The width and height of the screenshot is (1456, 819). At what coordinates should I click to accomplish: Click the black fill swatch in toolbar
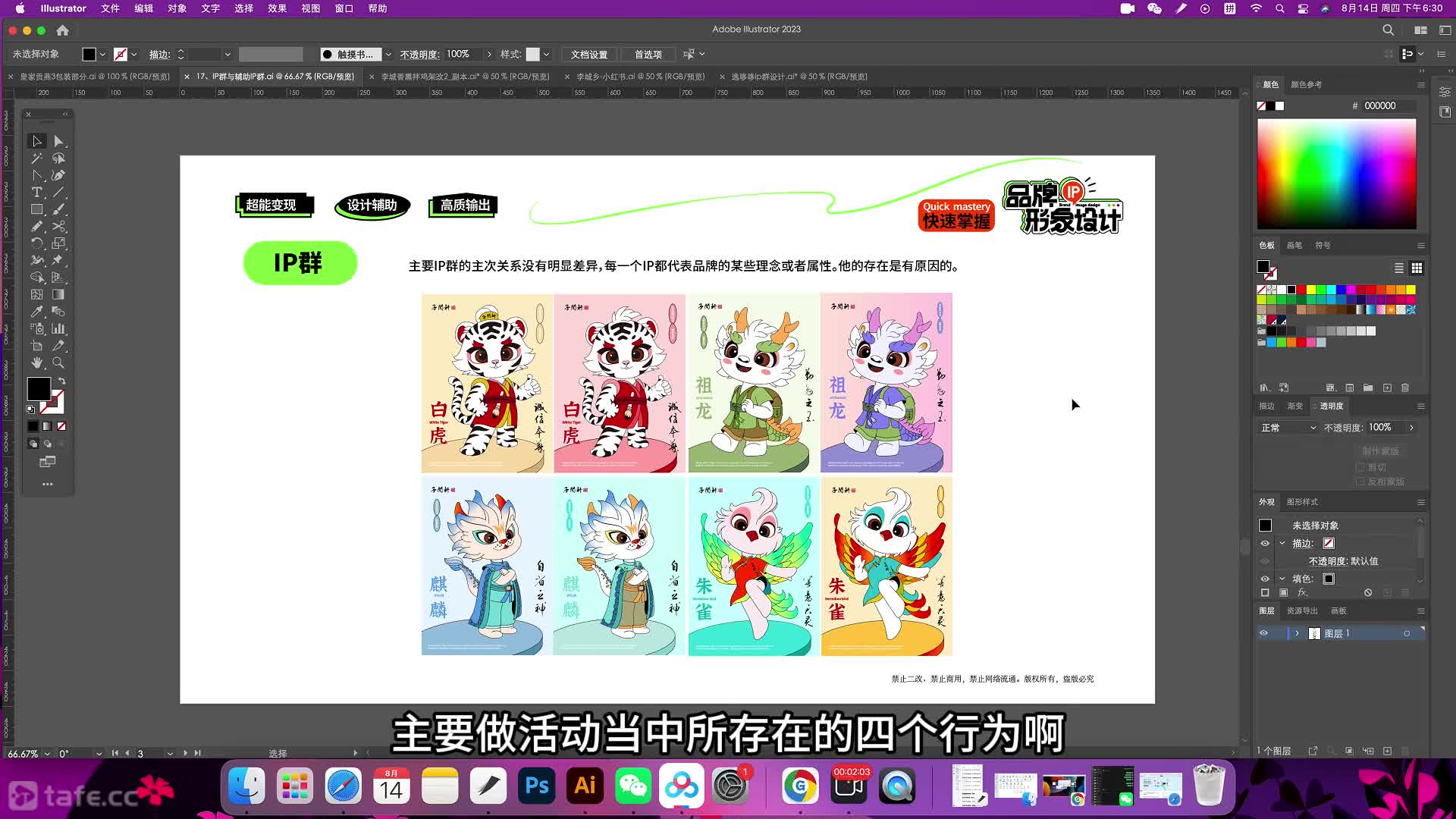tap(39, 389)
